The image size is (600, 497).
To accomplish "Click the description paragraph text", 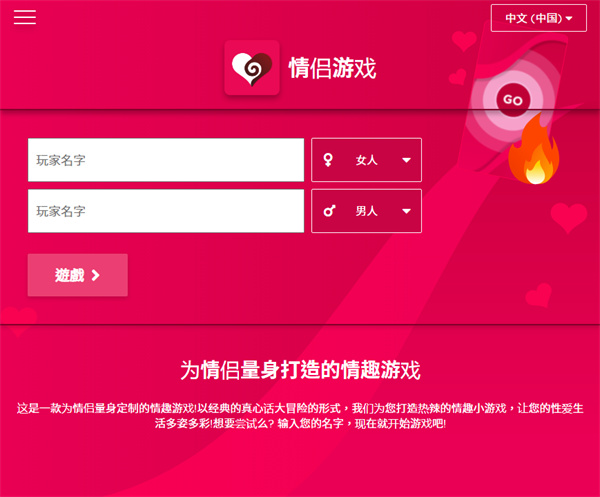I will tap(300, 416).
